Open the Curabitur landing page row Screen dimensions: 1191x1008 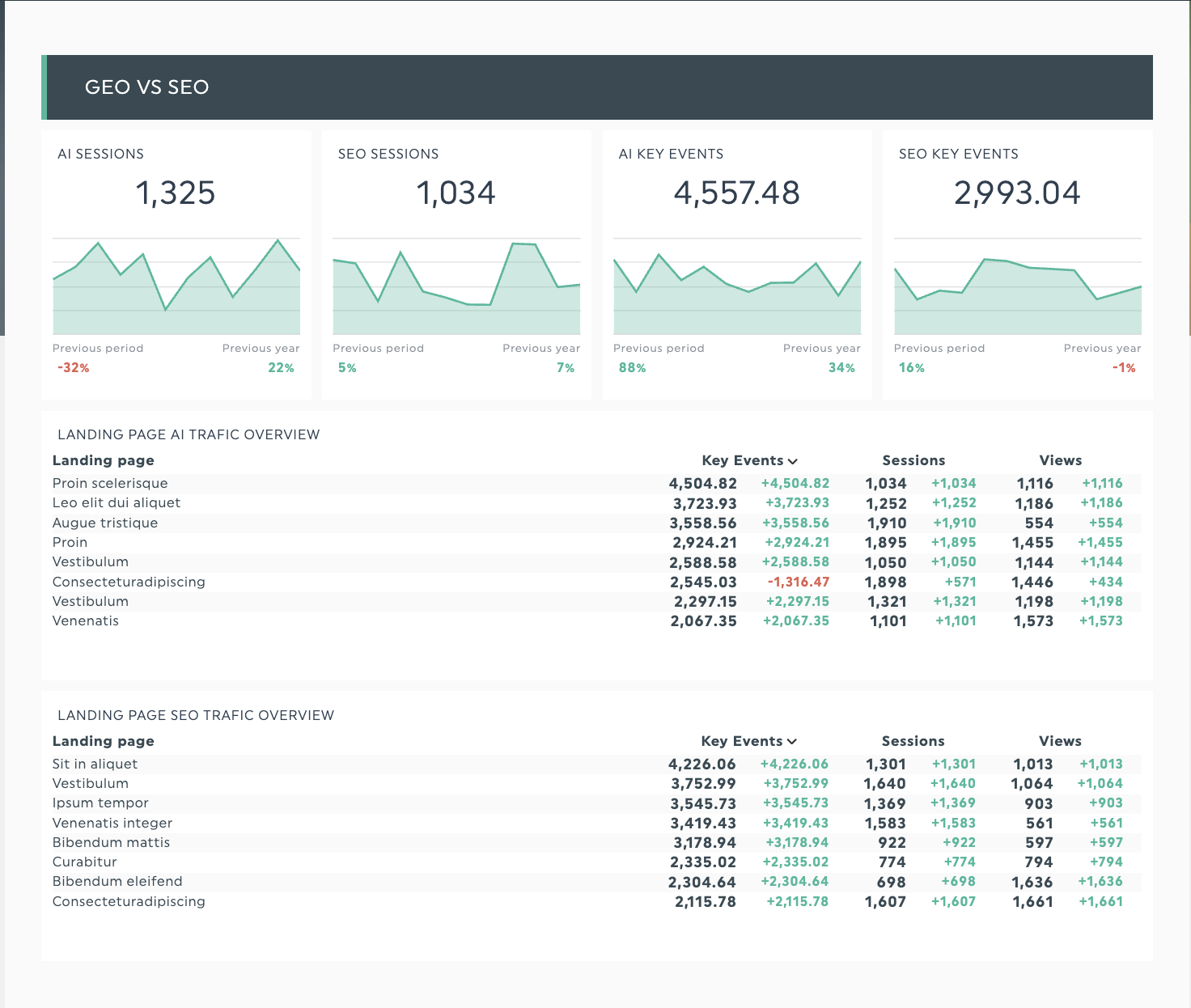85,862
